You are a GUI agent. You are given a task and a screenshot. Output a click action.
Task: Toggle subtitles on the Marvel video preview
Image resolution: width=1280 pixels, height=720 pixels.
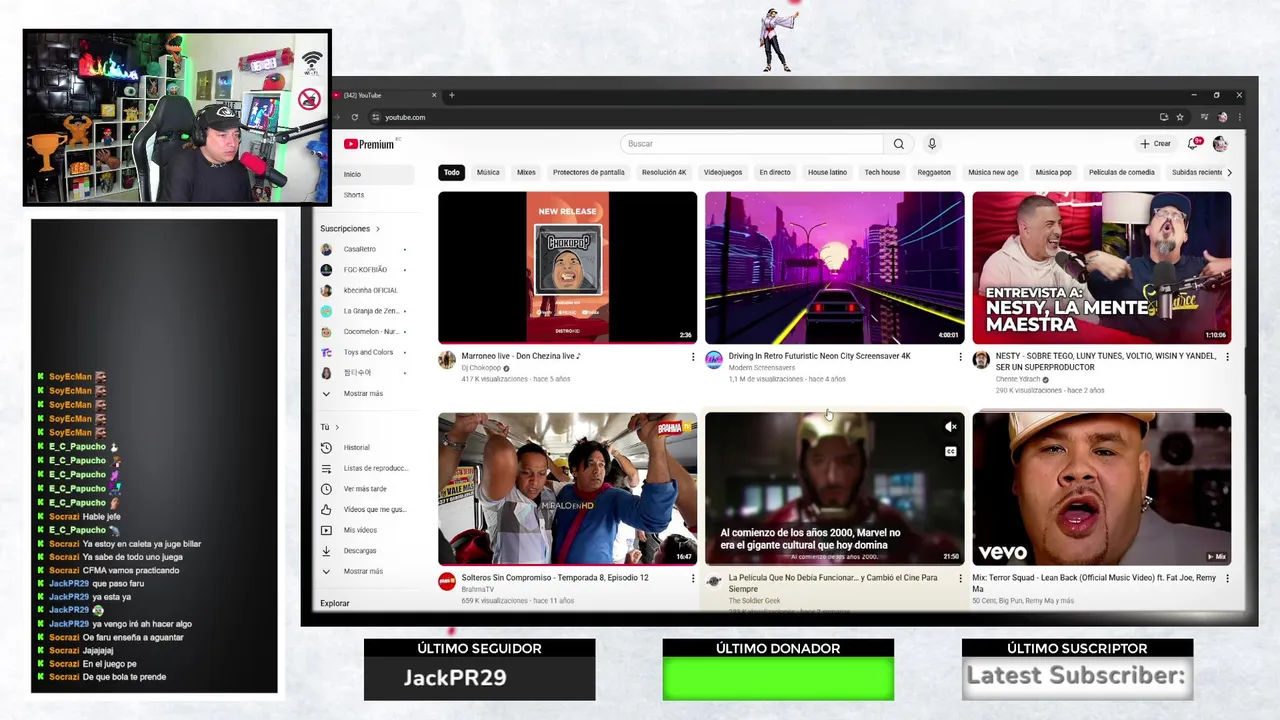click(950, 451)
